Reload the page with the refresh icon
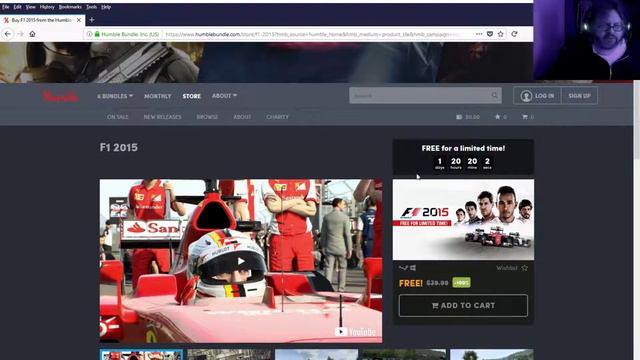The width and height of the screenshot is (640, 360). click(514, 34)
